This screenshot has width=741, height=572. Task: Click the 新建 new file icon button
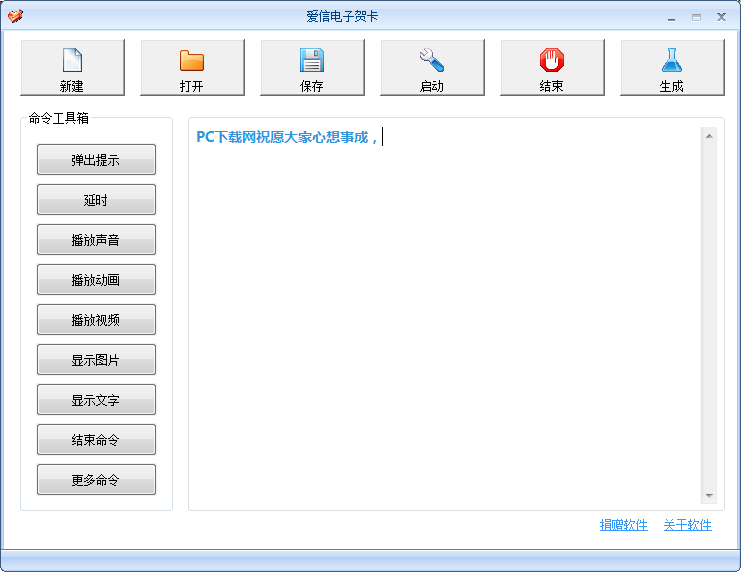pyautogui.click(x=73, y=68)
